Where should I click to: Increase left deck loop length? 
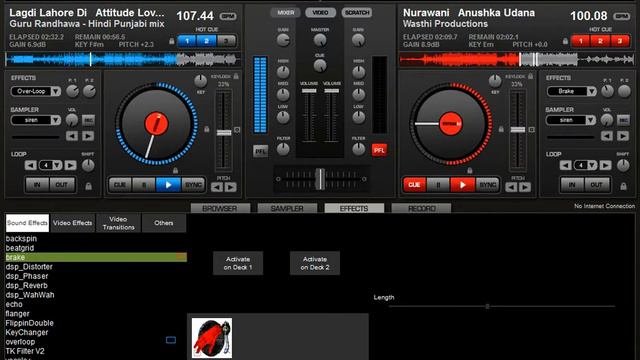point(70,165)
